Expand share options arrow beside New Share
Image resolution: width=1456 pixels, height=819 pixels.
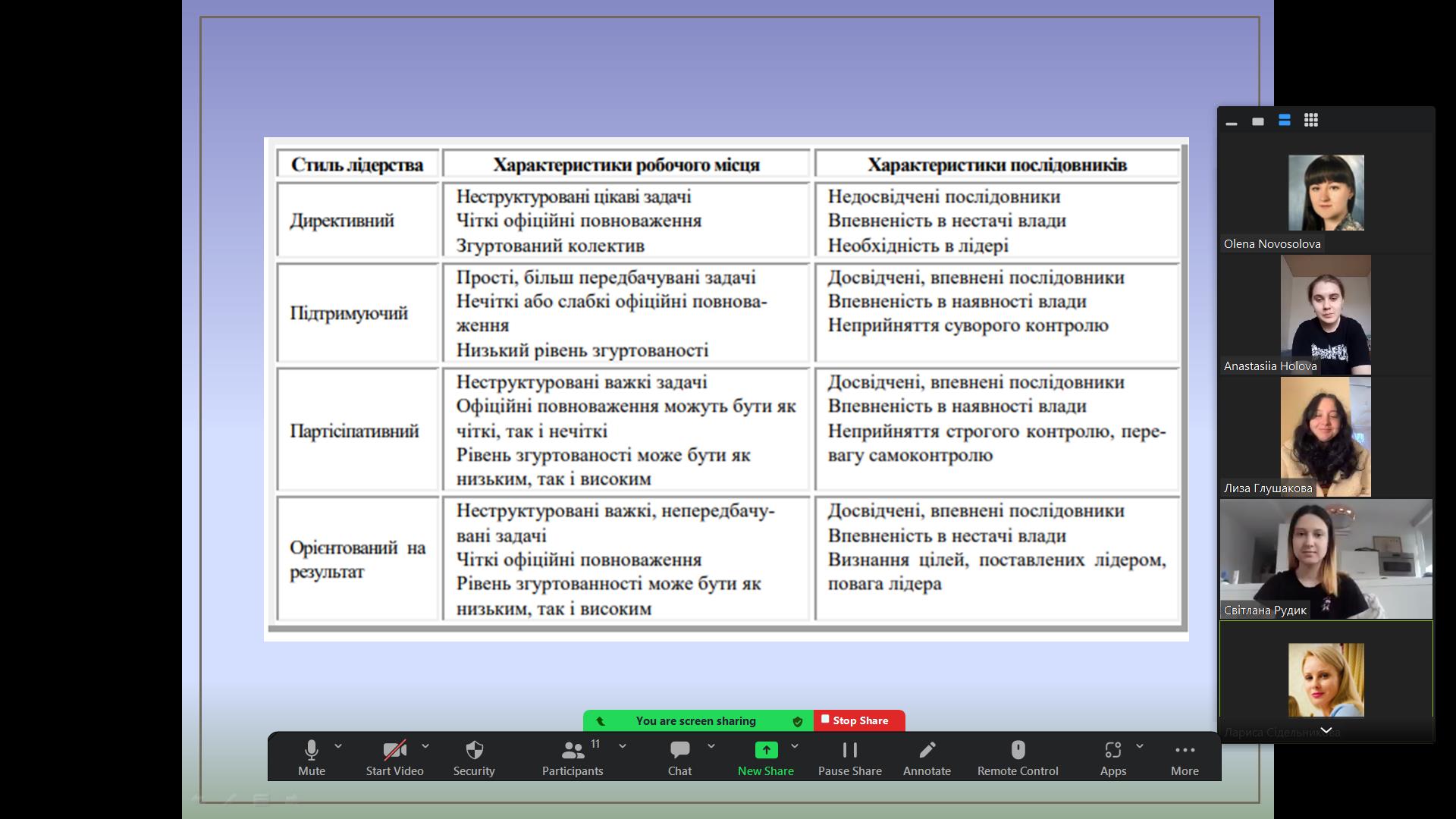pos(795,746)
